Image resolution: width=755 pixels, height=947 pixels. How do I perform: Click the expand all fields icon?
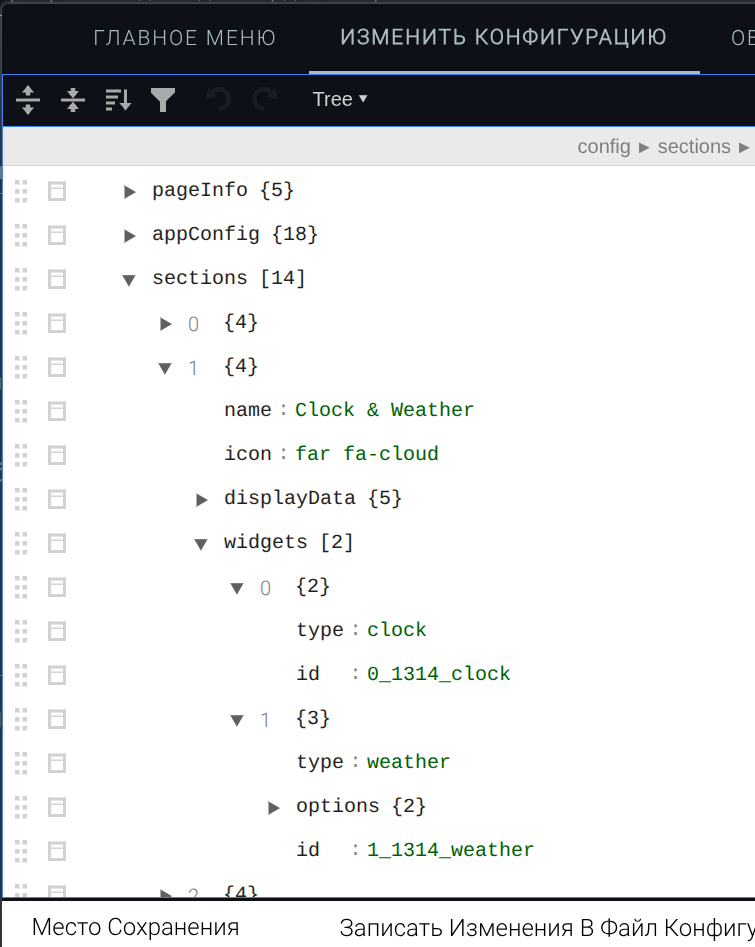tap(28, 100)
